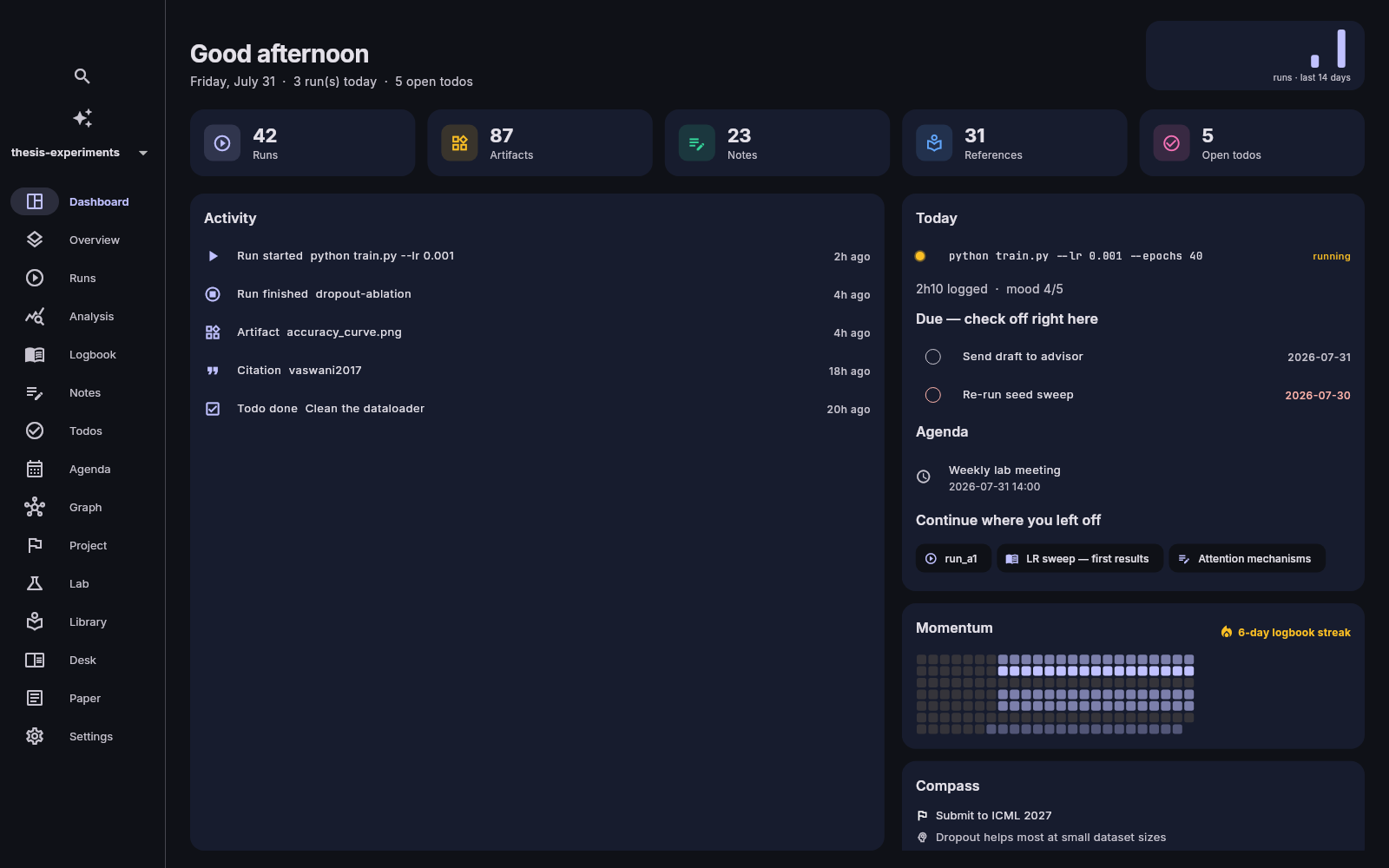Click the Lab flask icon
The image size is (1389, 868).
(x=35, y=583)
